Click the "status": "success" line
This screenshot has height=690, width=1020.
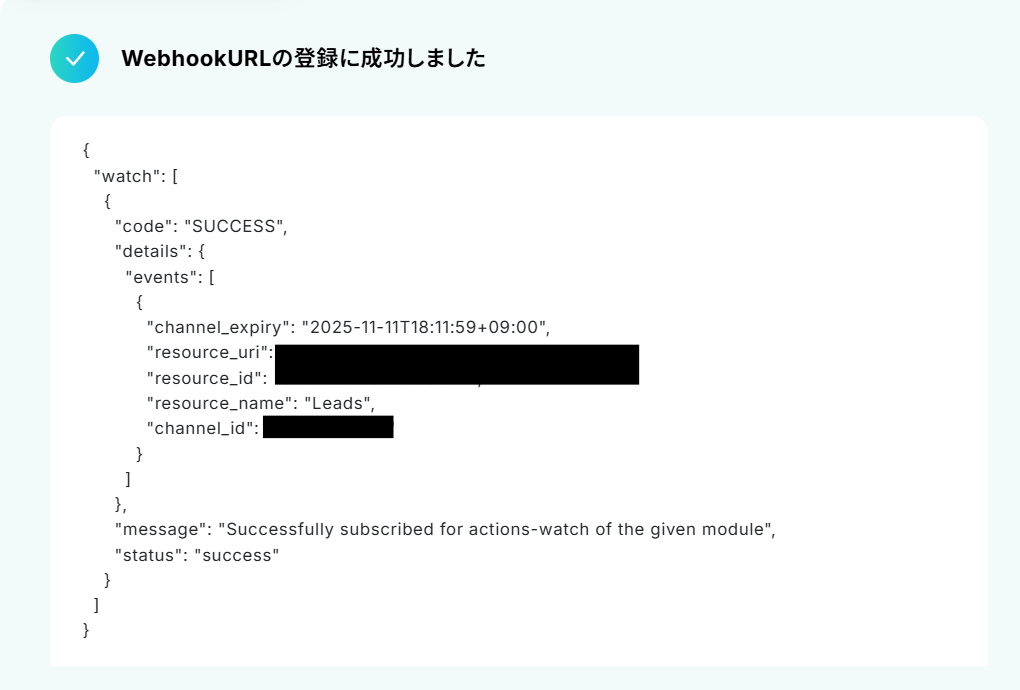pos(197,555)
